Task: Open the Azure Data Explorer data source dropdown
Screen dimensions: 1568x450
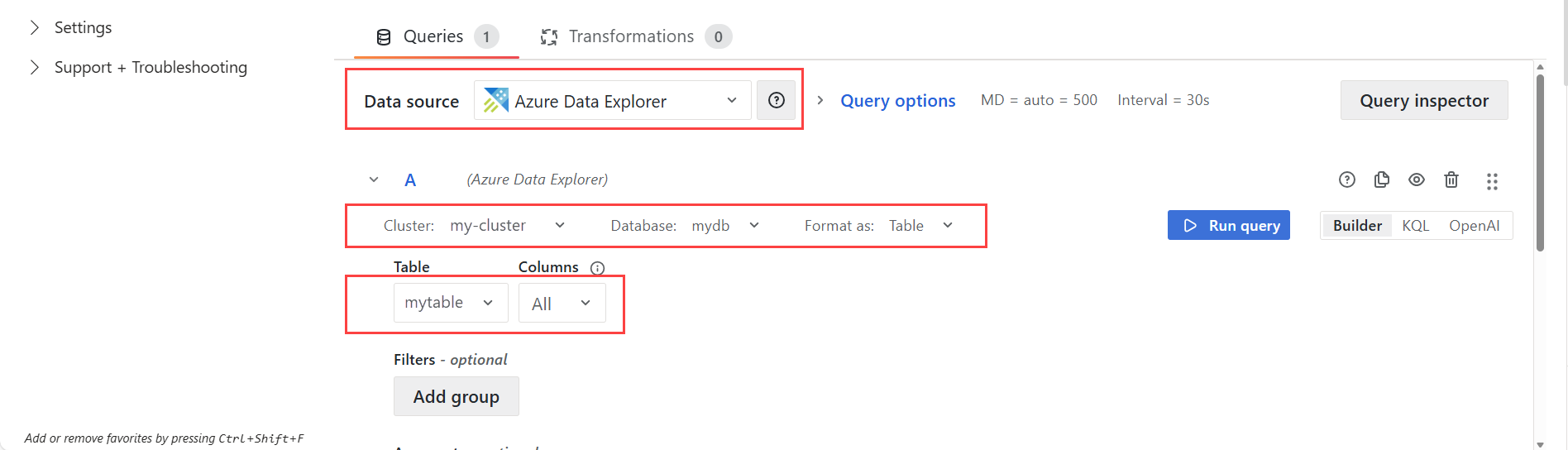Action: pyautogui.click(x=613, y=100)
